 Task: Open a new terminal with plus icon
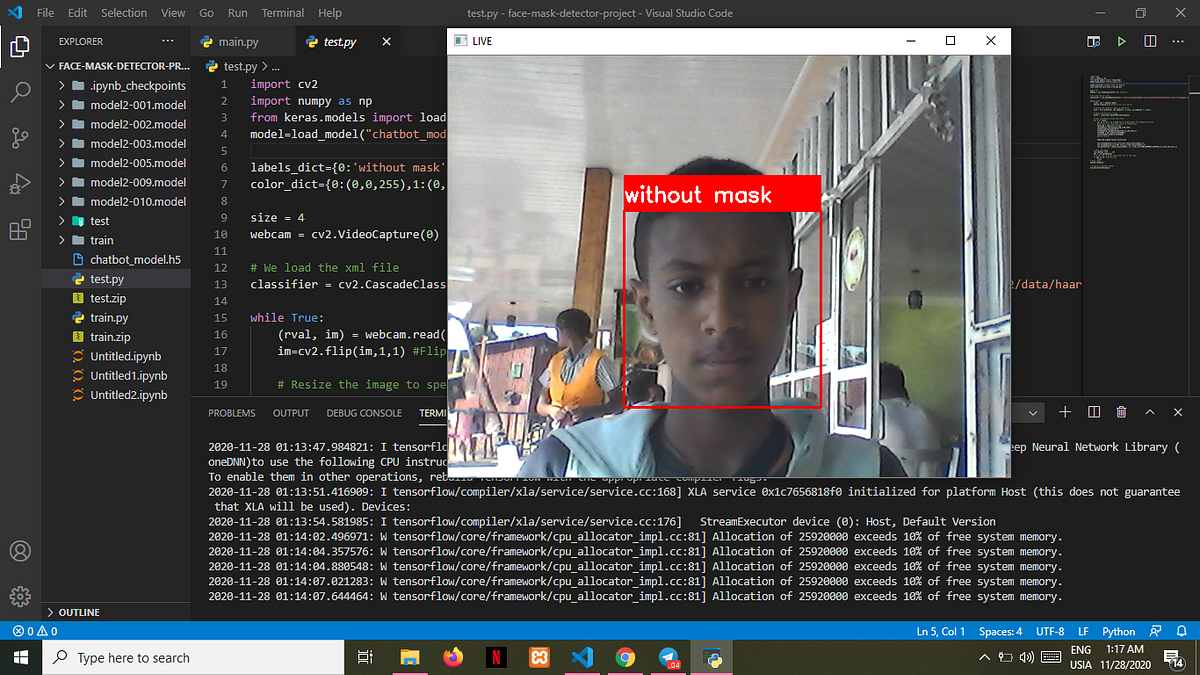coord(1064,411)
